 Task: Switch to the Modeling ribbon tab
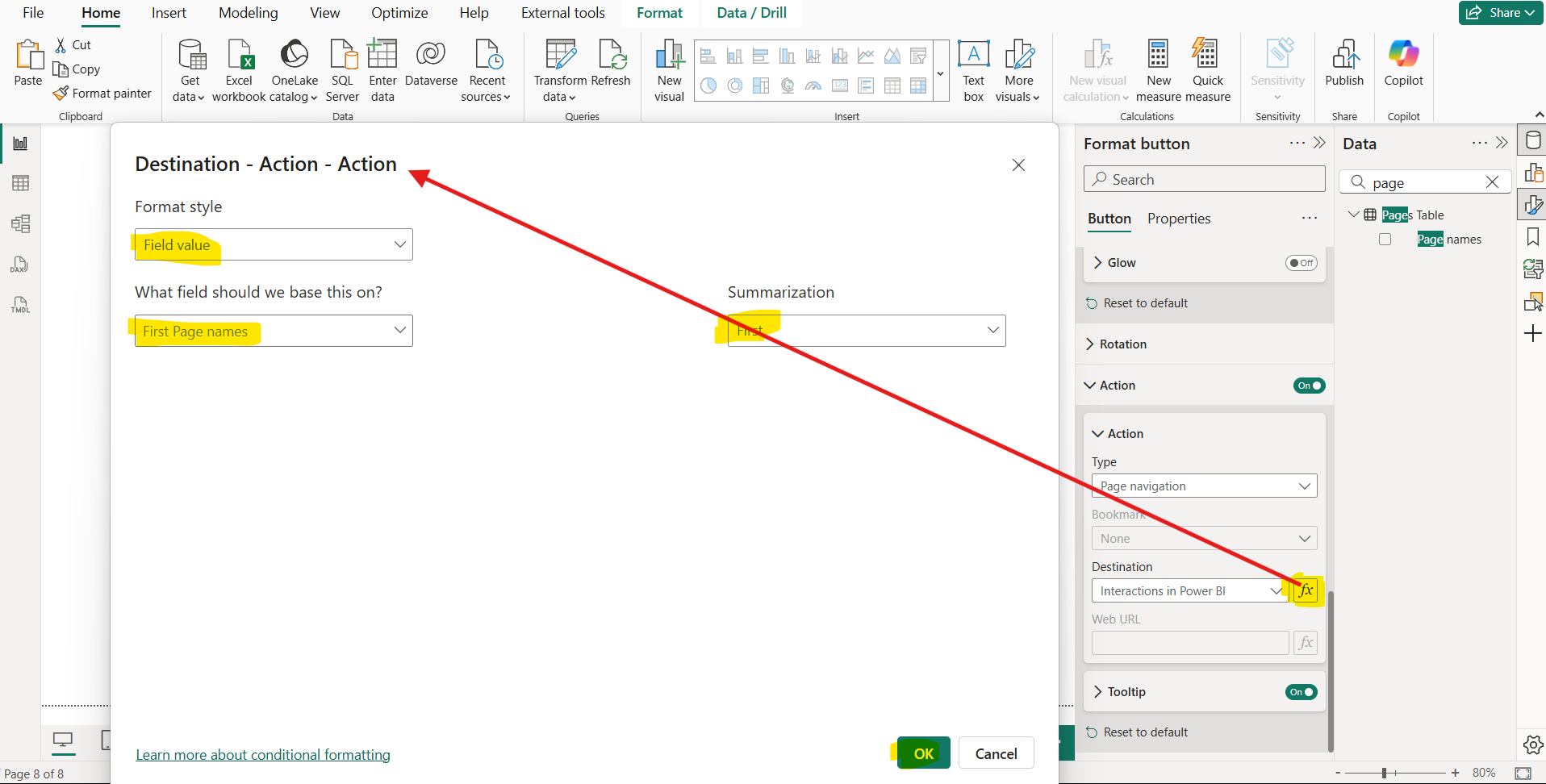coord(248,12)
